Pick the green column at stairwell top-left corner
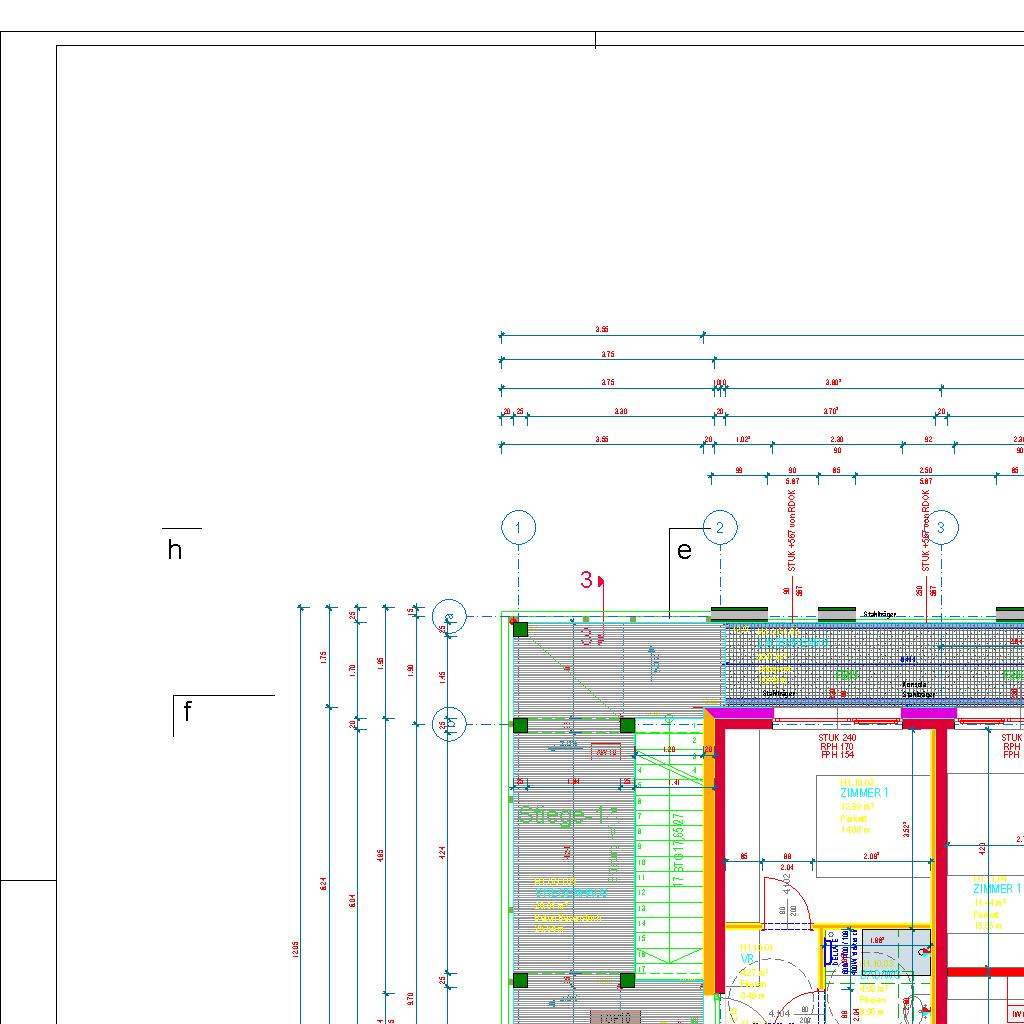The height and width of the screenshot is (1024, 1024). click(520, 628)
